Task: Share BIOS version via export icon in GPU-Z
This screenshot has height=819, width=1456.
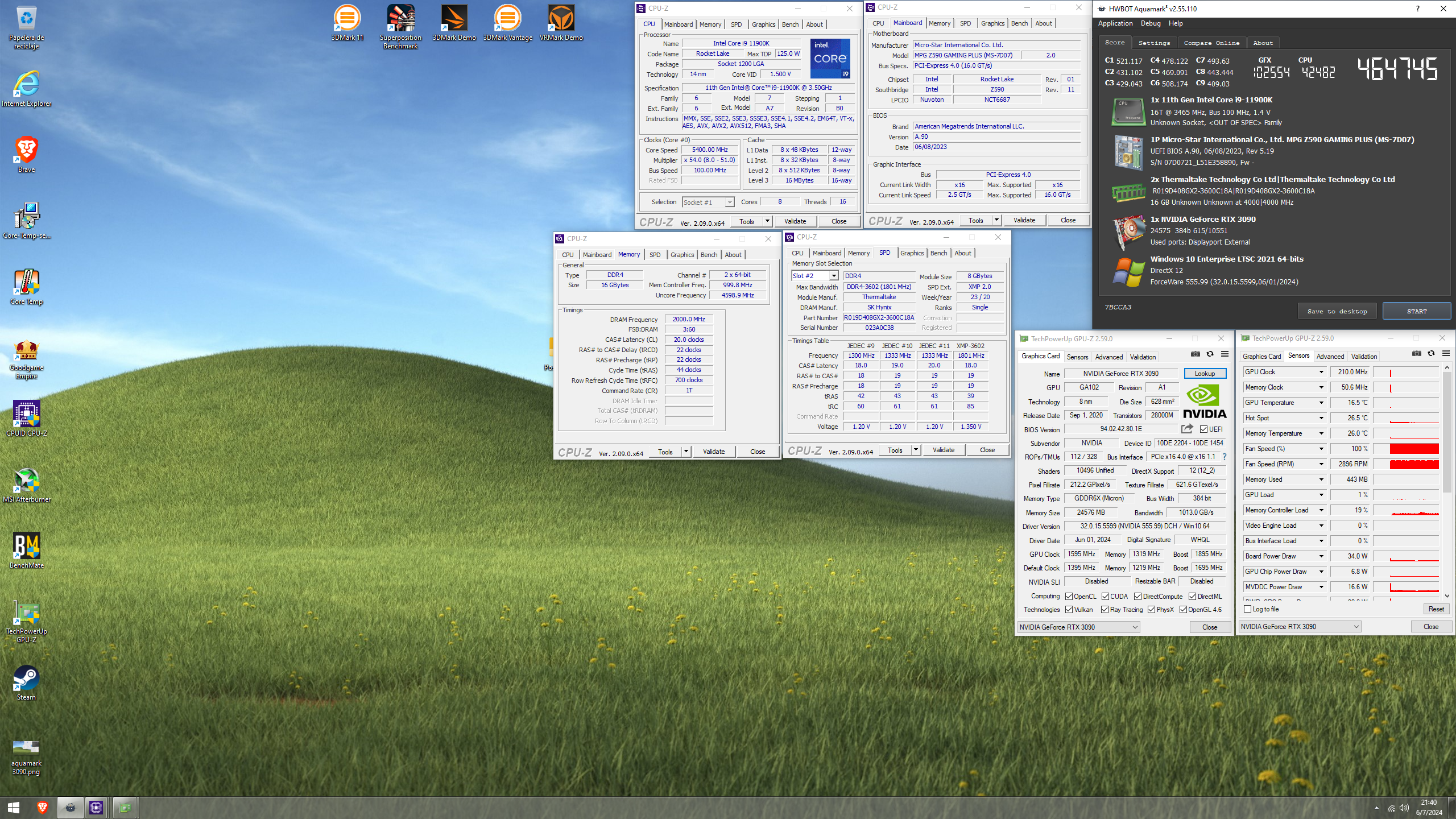Action: [1187, 429]
